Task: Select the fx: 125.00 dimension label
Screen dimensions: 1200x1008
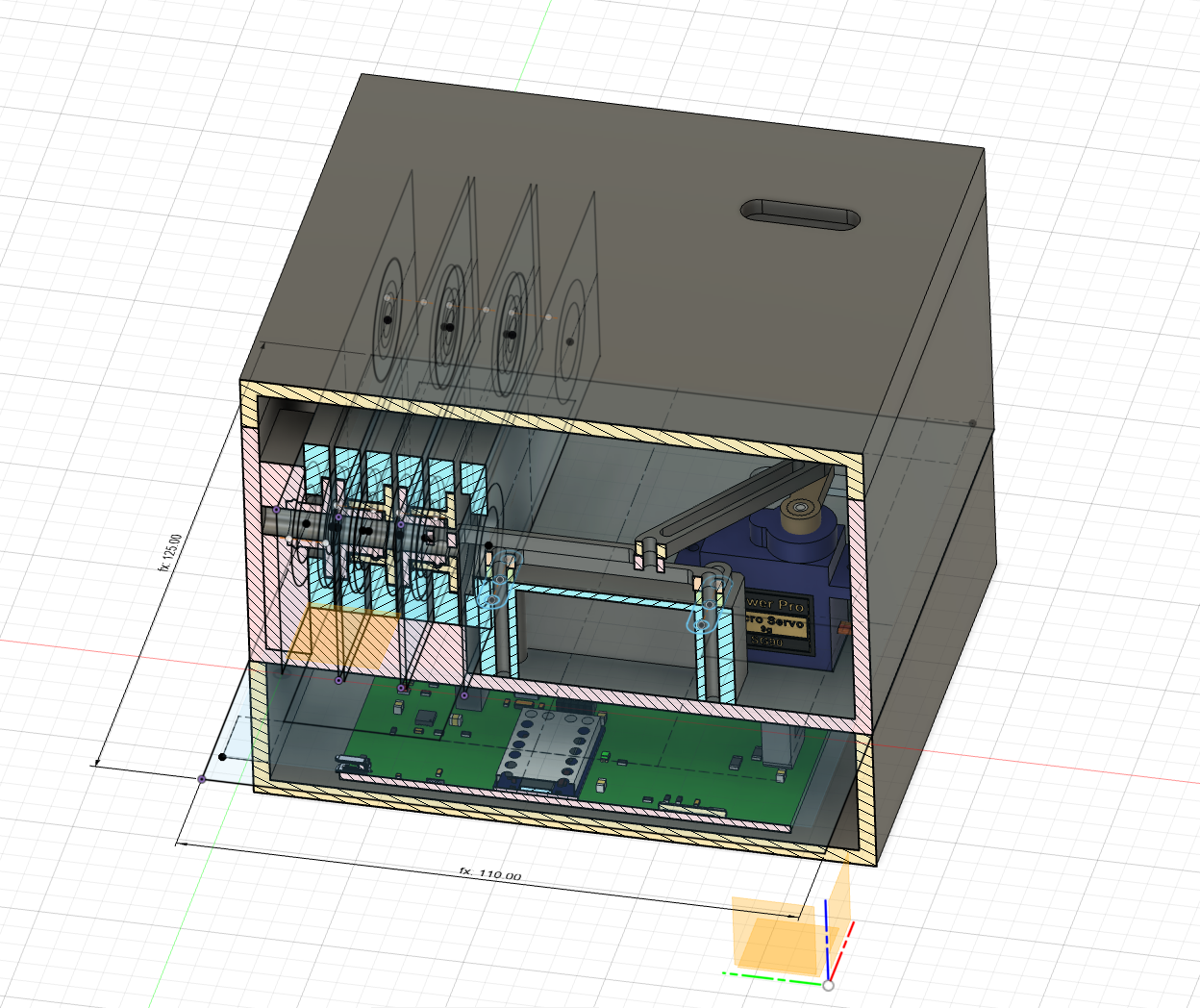Action: 171,552
